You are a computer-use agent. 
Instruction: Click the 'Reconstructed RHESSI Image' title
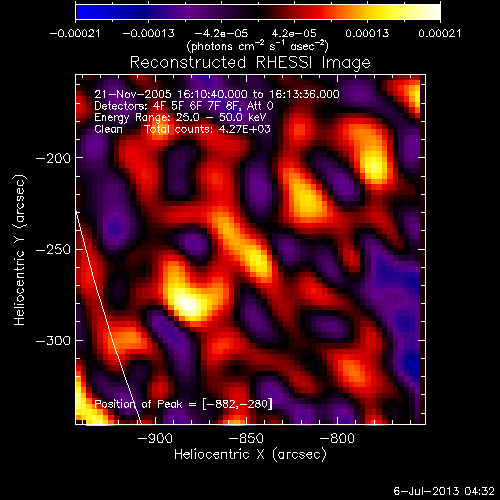(250, 63)
